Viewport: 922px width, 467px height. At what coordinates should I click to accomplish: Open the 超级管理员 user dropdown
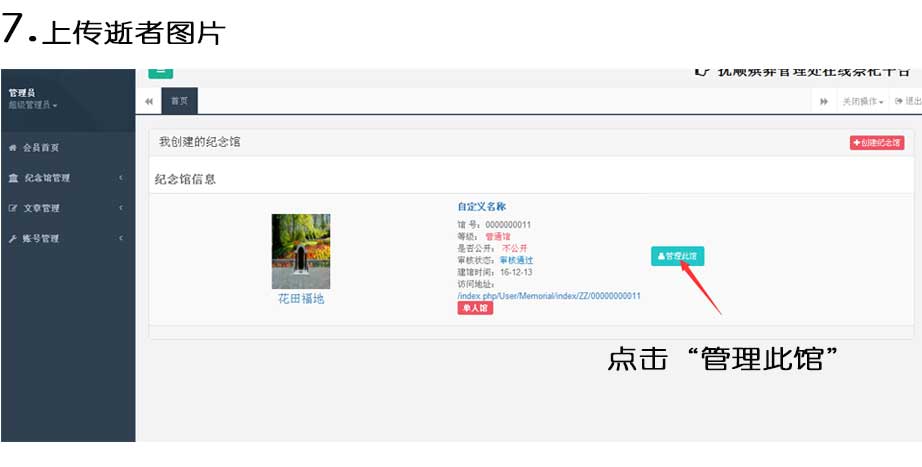pyautogui.click(x=33, y=105)
